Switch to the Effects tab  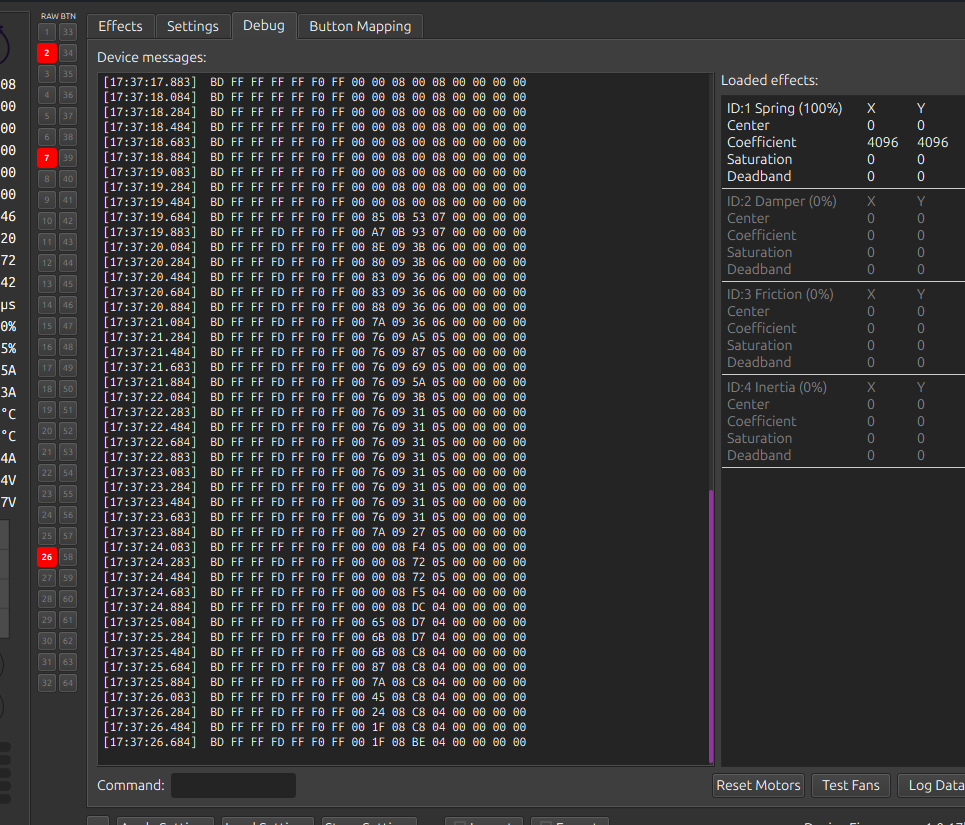pos(120,26)
